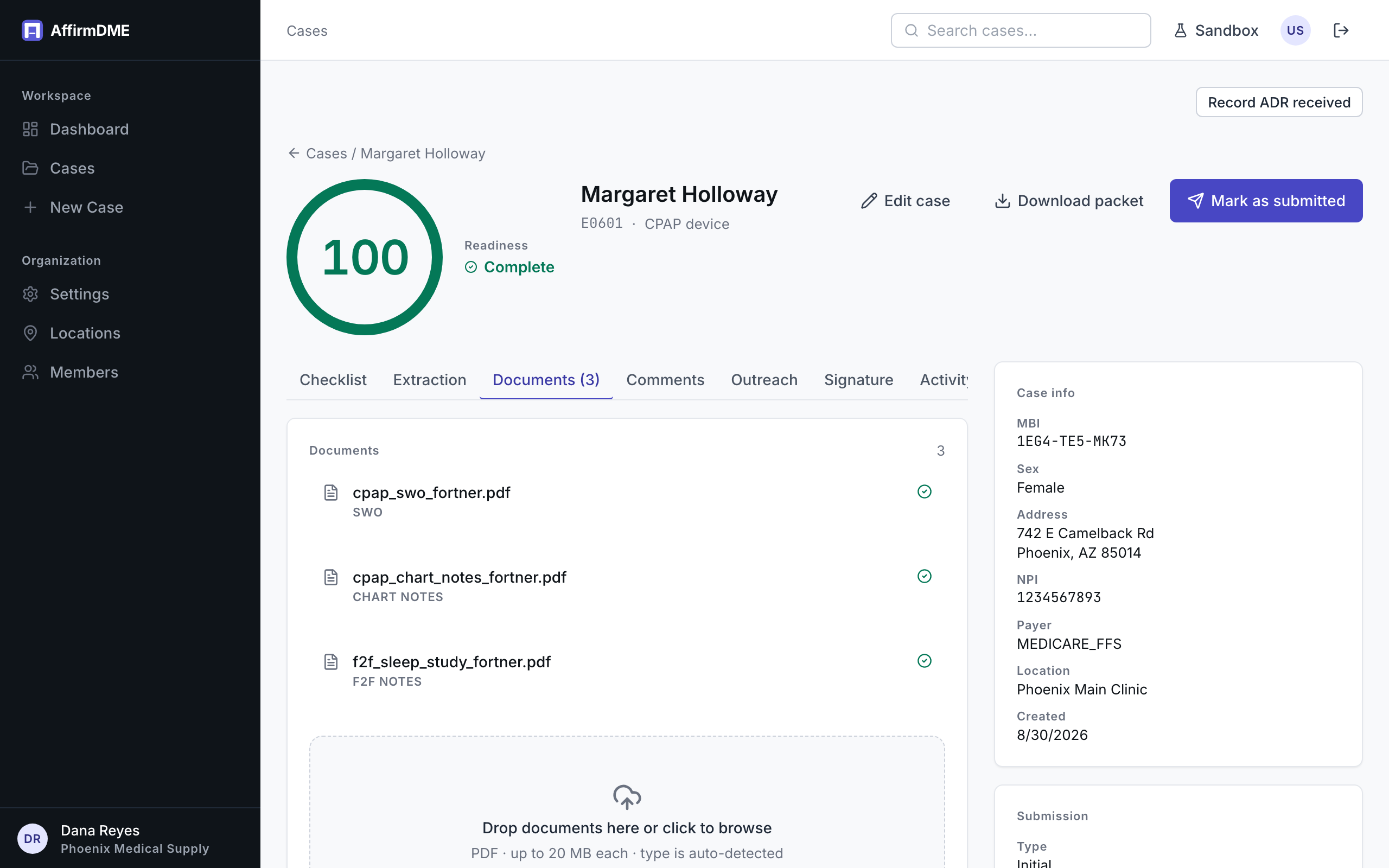This screenshot has width=1389, height=868.
Task: Click green check status of f2f_sleep_study_fortner.pdf
Action: pos(924,661)
